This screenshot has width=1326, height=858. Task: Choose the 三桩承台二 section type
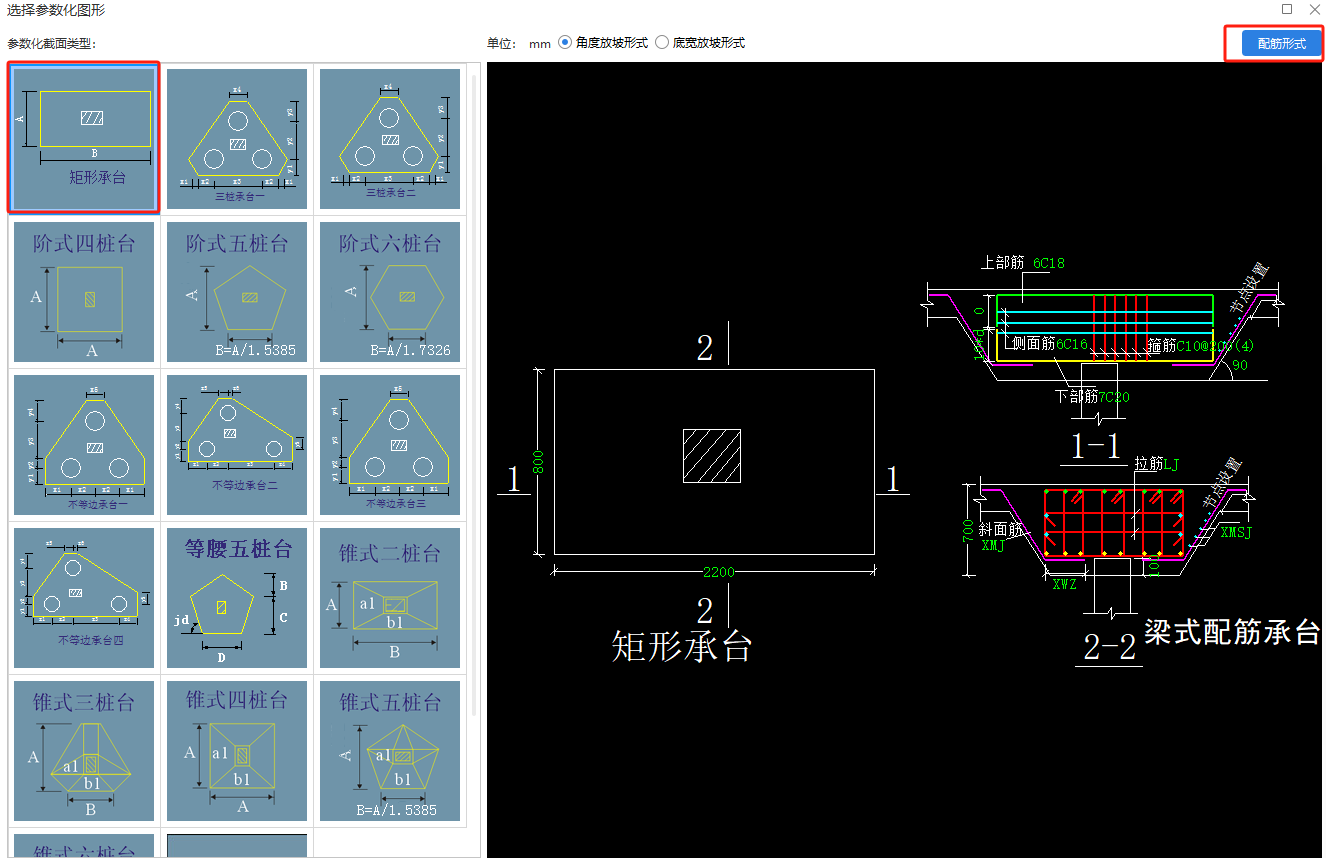coord(390,138)
